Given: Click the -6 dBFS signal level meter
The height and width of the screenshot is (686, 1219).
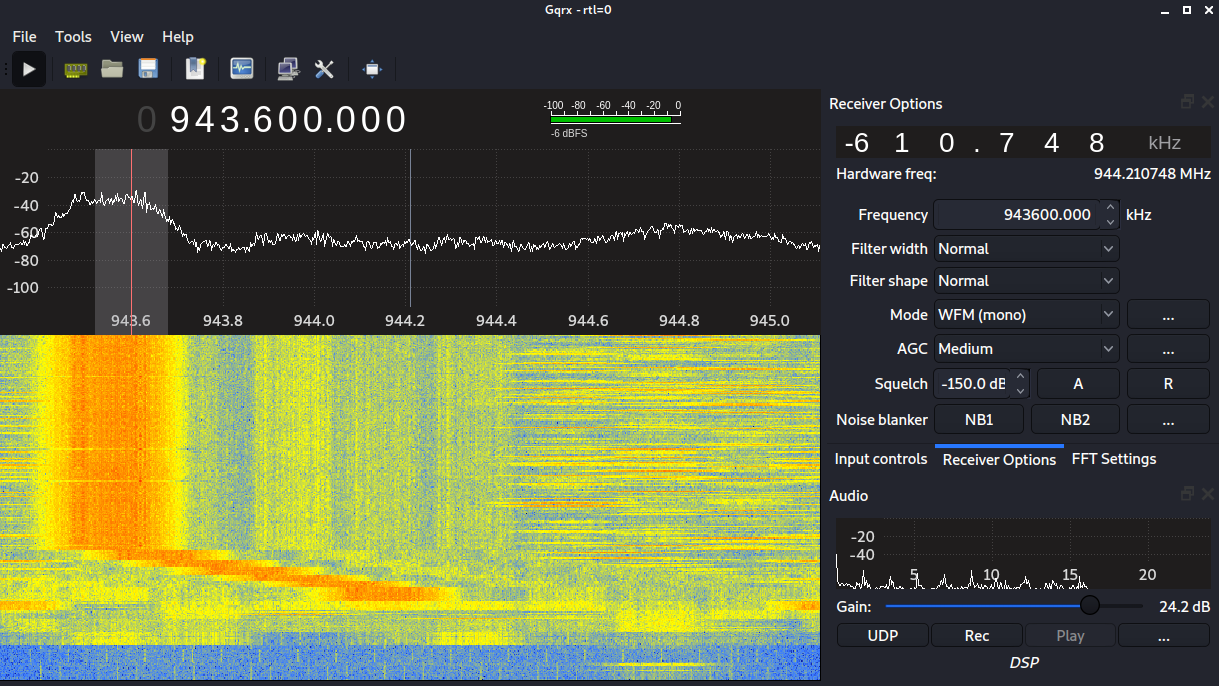Looking at the screenshot, I should click(612, 118).
